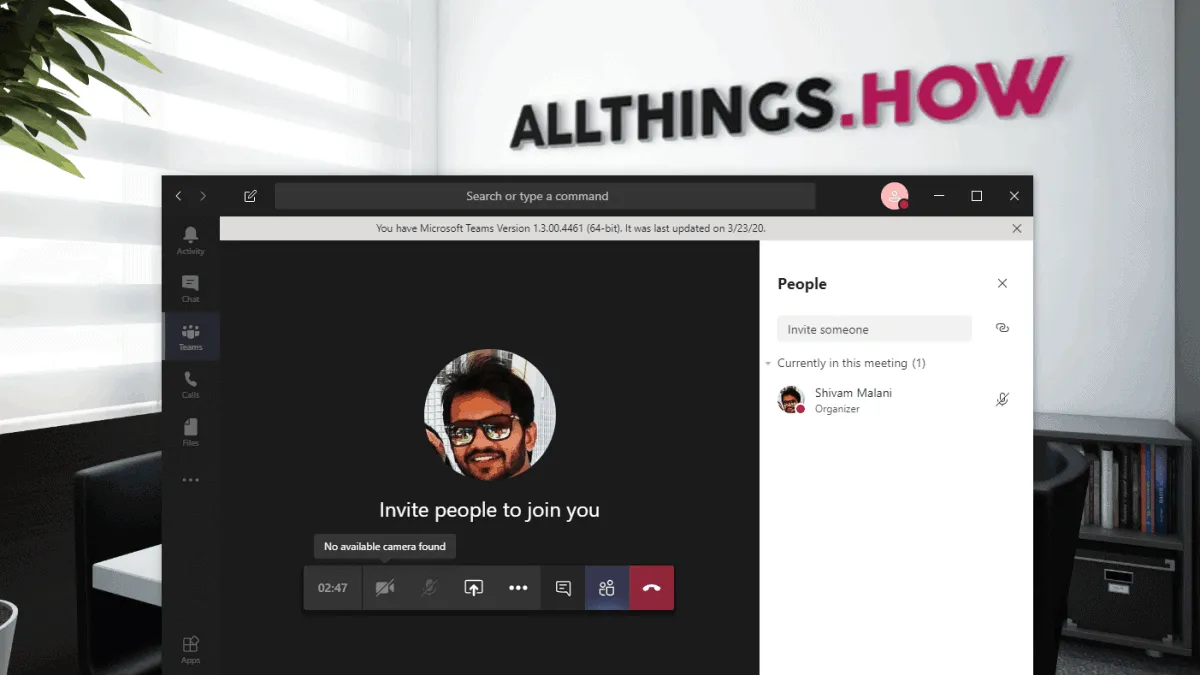Open more actions menu in call bar
Viewport: 1200px width, 675px height.
pos(518,588)
